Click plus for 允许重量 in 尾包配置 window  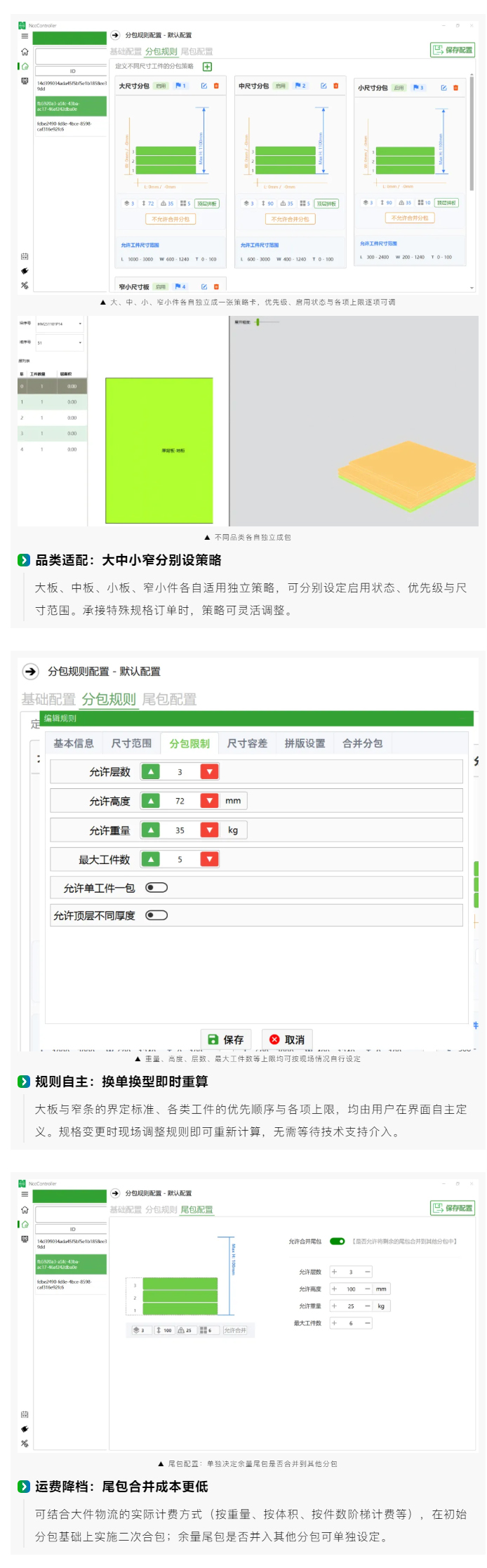tap(334, 1305)
